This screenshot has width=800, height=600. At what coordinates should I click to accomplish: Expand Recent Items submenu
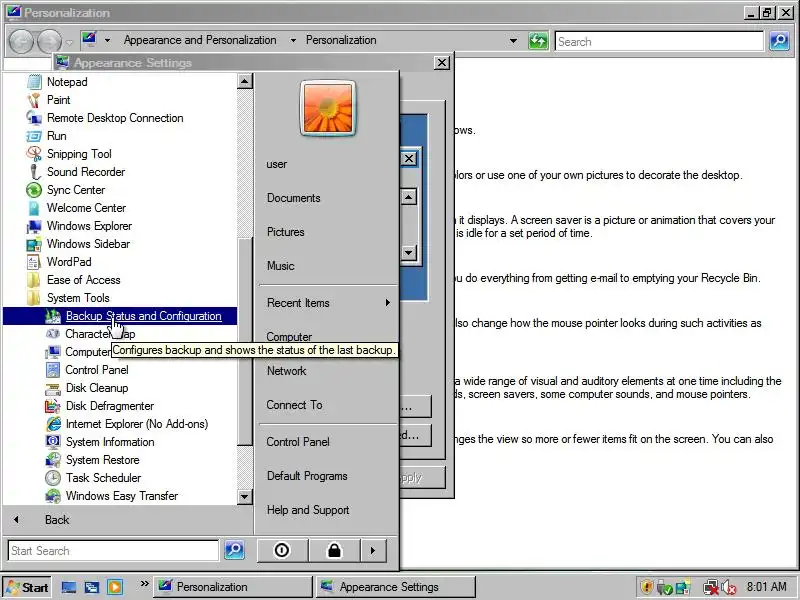click(328, 303)
